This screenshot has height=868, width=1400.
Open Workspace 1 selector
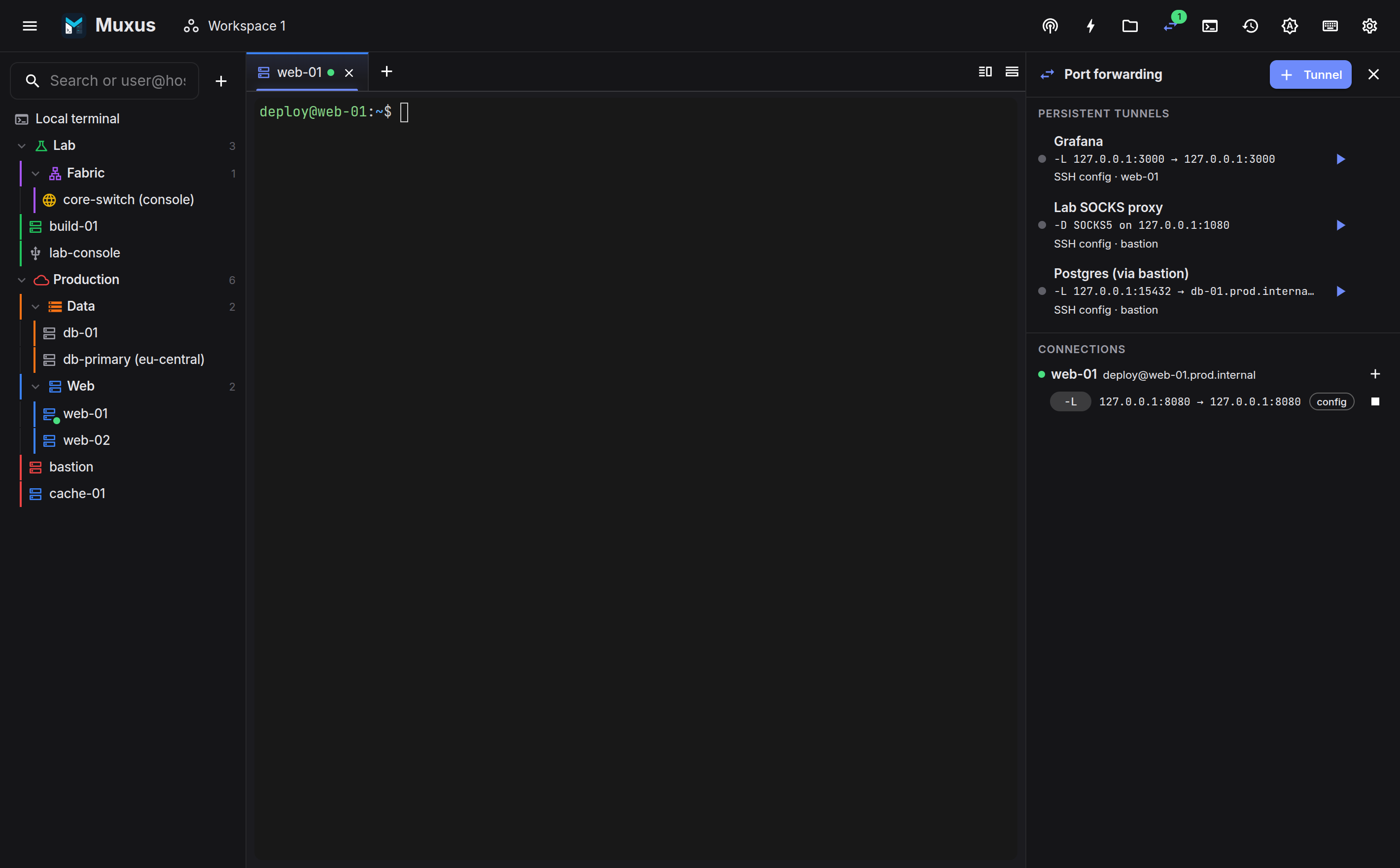(x=234, y=26)
